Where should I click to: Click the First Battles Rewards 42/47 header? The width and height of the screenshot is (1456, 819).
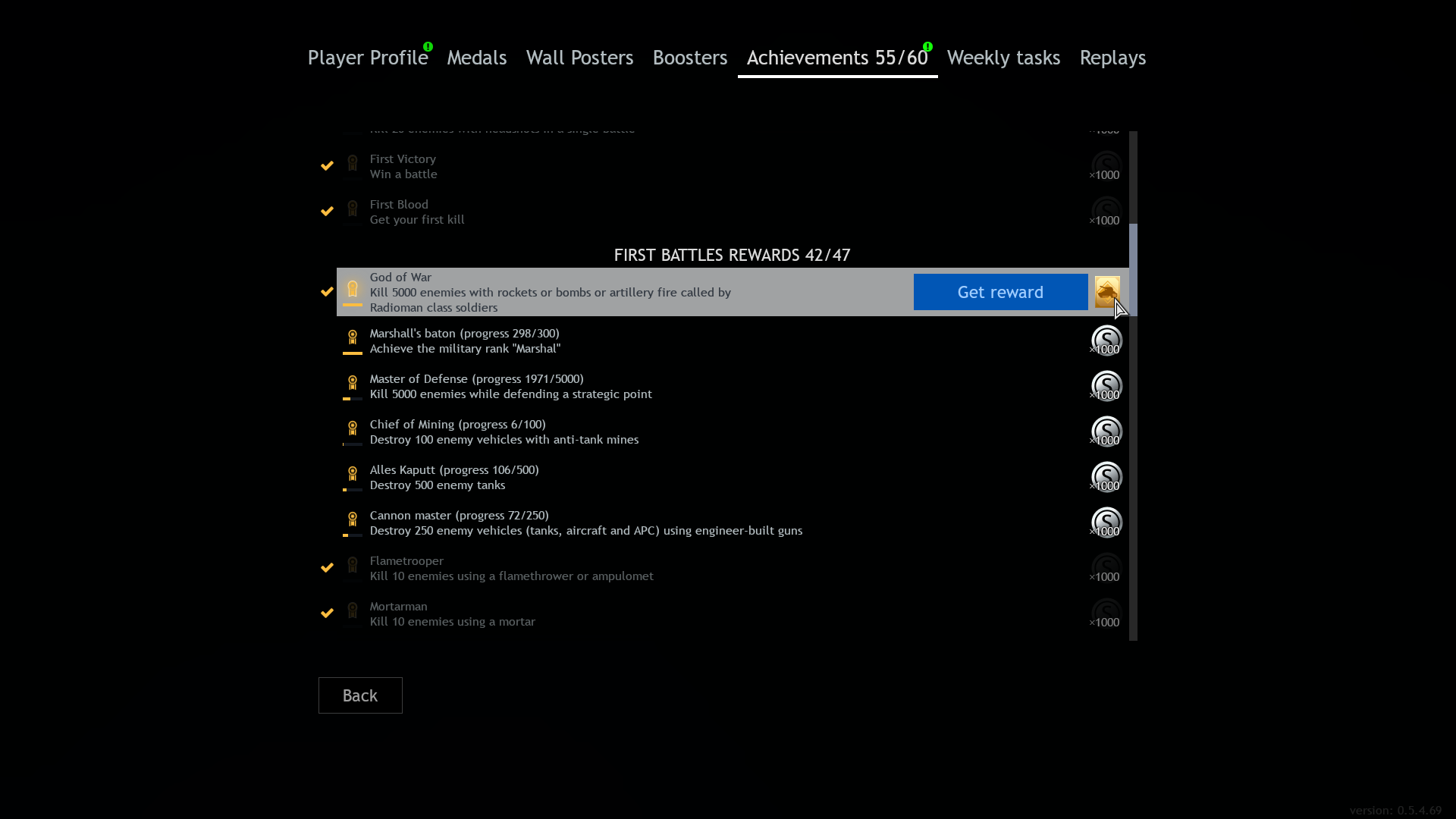pos(732,255)
